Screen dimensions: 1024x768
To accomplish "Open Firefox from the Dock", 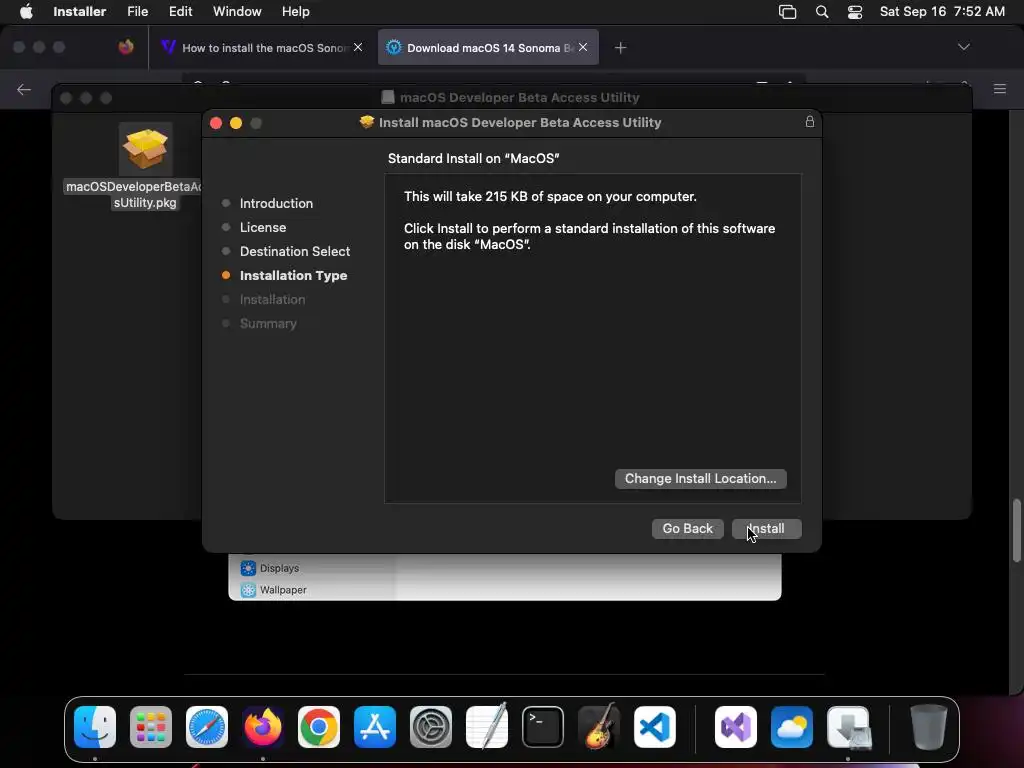I will point(263,727).
